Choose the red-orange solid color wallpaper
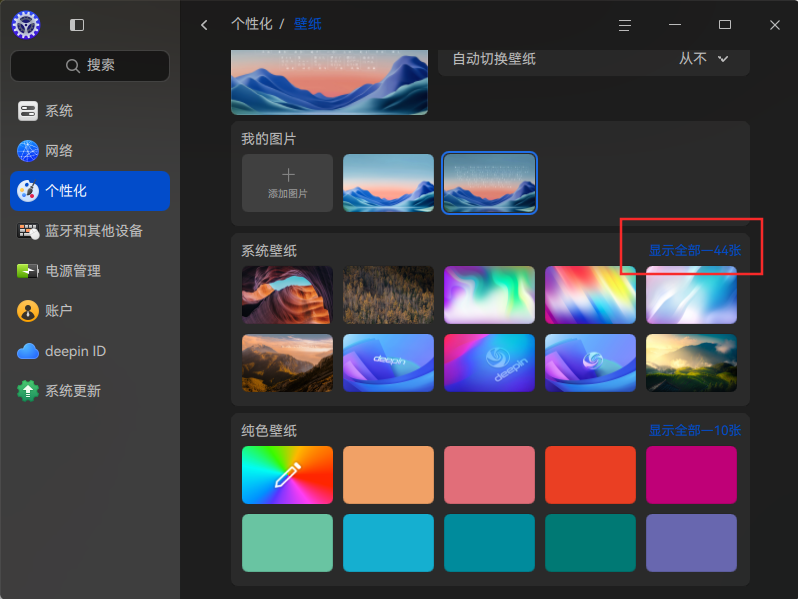Viewport: 798px width, 599px height. (590, 475)
